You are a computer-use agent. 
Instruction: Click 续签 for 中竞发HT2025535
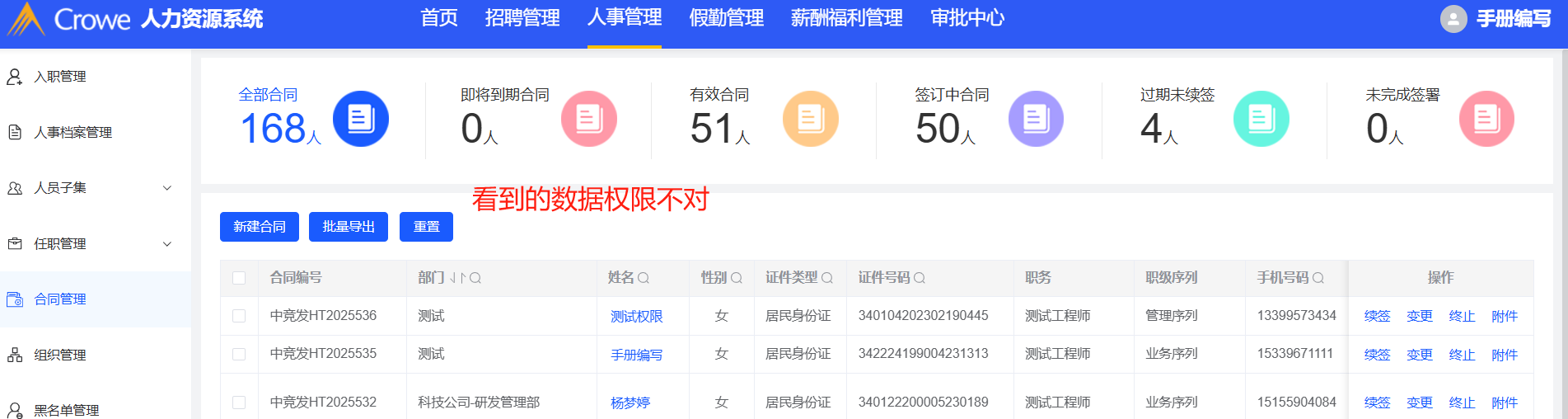coord(1377,355)
